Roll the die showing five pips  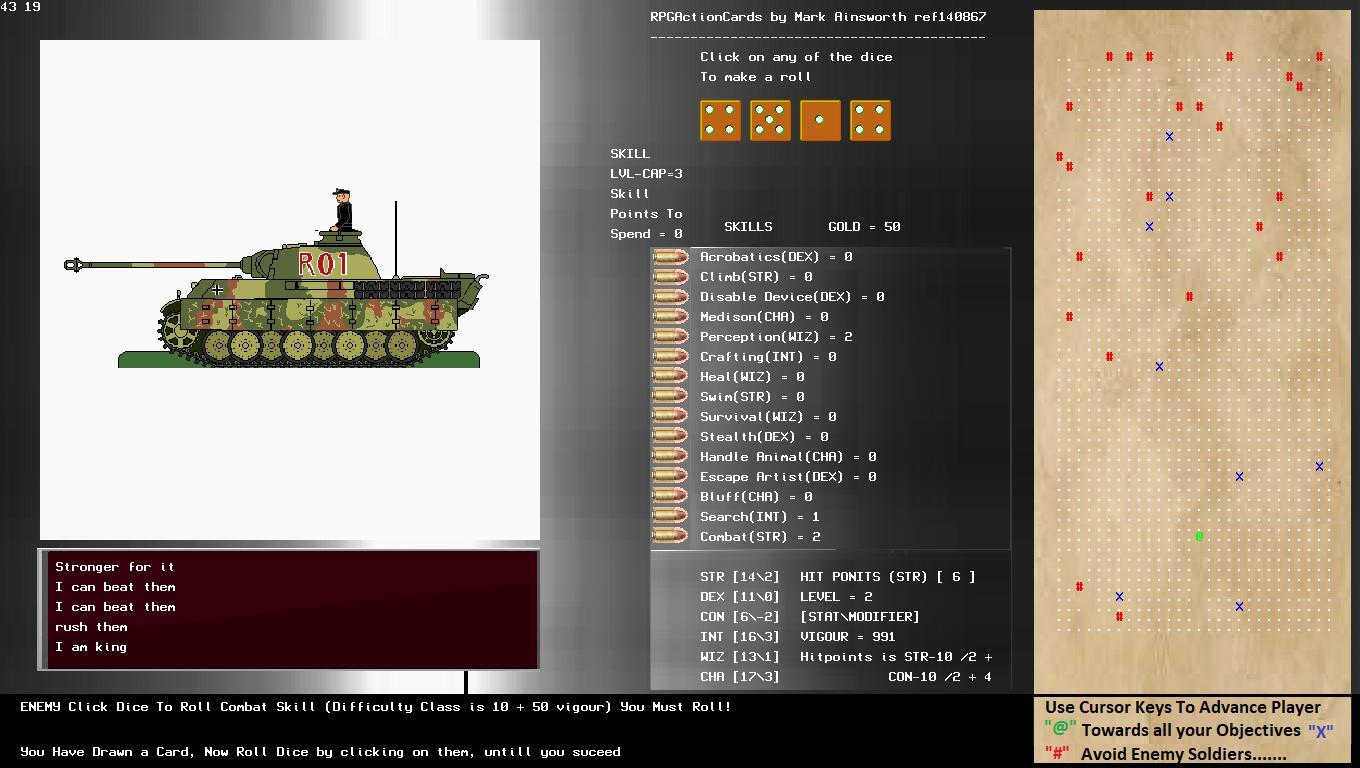770,119
